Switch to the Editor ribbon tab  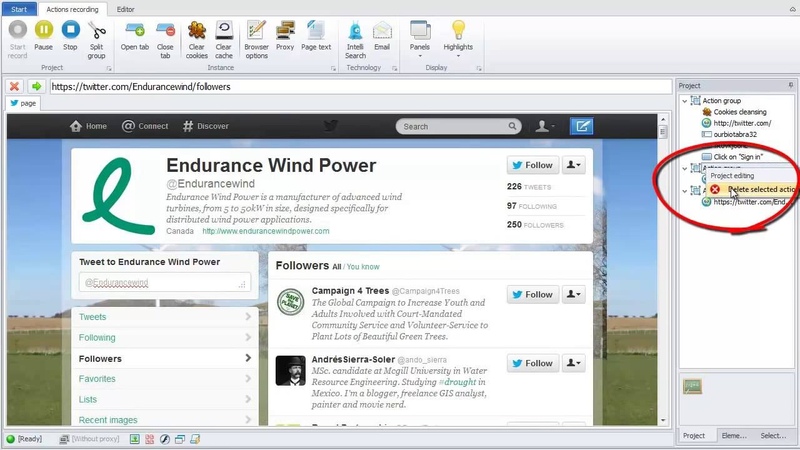pyautogui.click(x=125, y=8)
